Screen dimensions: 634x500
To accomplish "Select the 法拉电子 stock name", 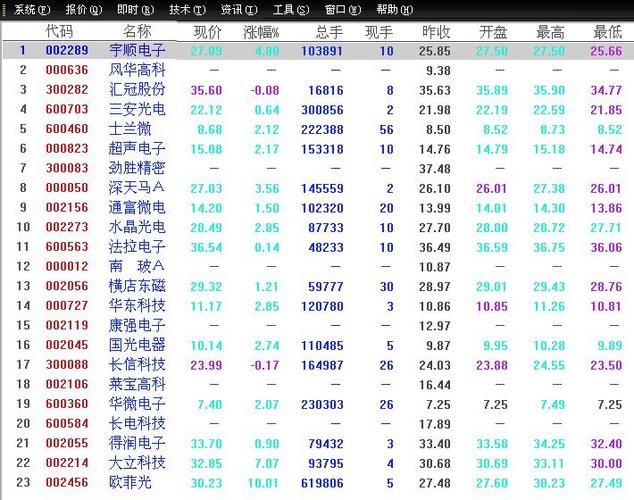I will click(x=137, y=247).
